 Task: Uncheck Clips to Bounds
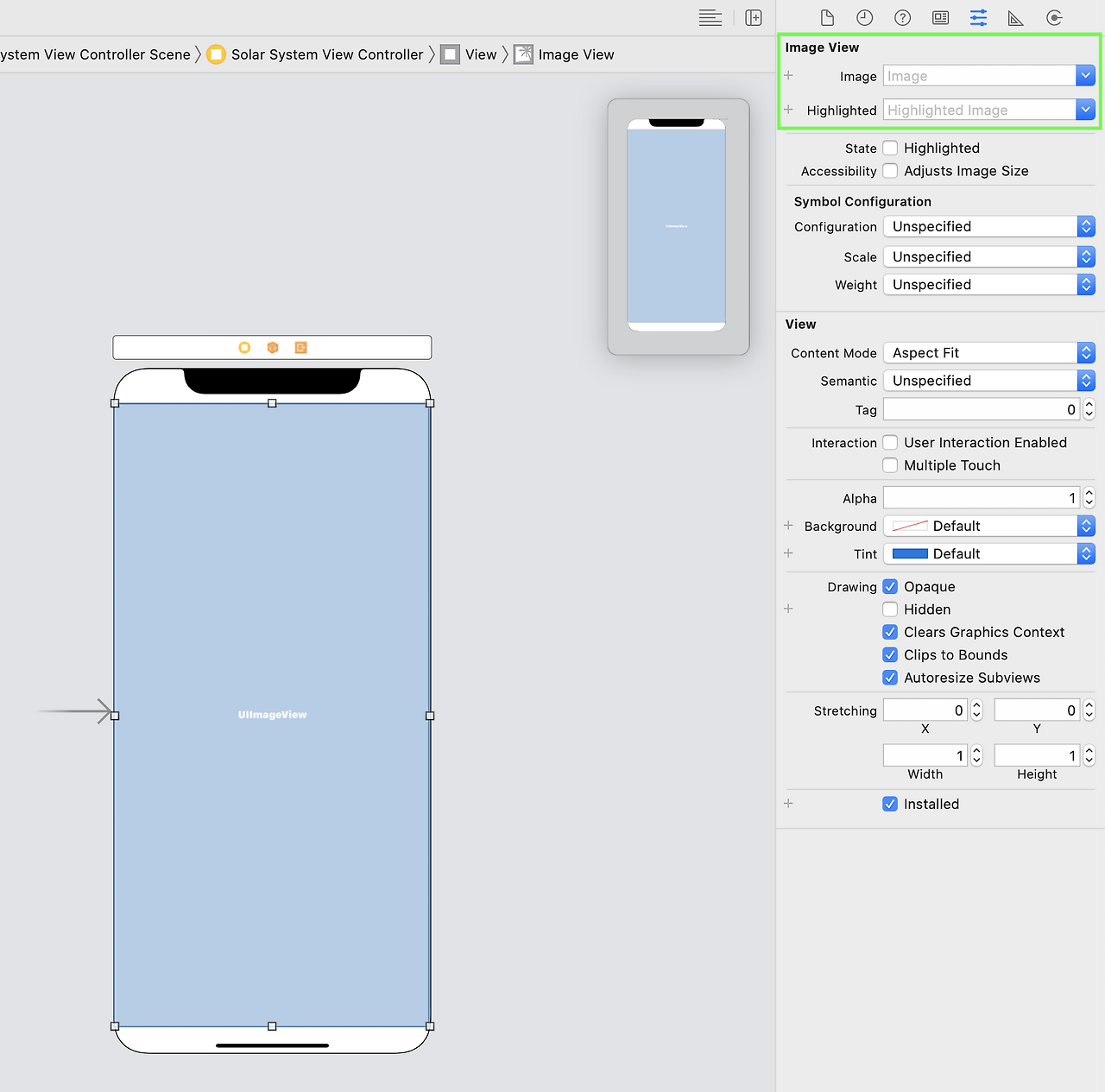pyautogui.click(x=890, y=655)
